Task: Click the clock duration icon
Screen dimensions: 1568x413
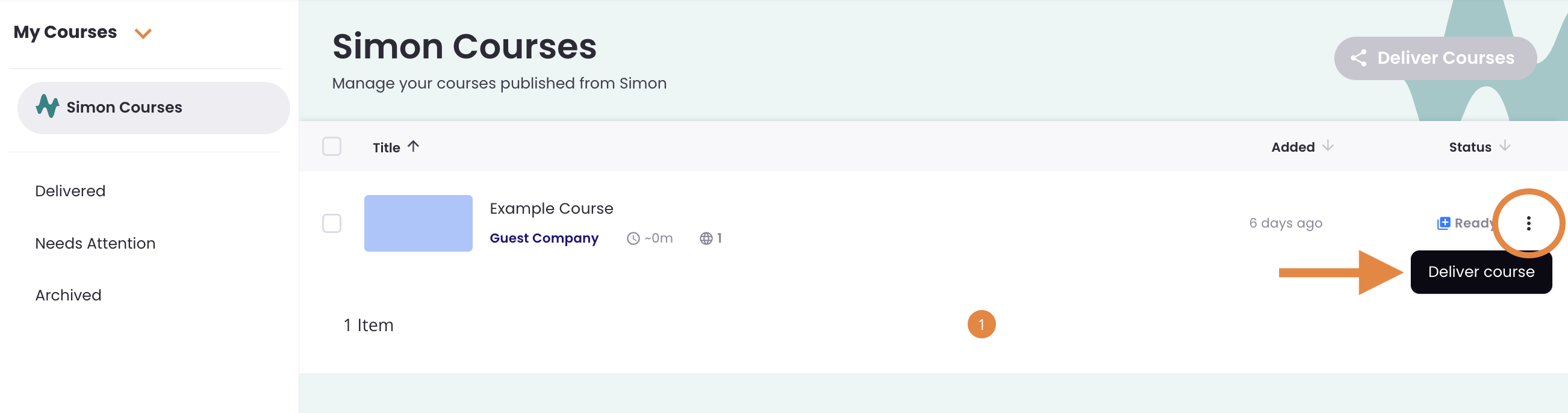Action: [633, 238]
